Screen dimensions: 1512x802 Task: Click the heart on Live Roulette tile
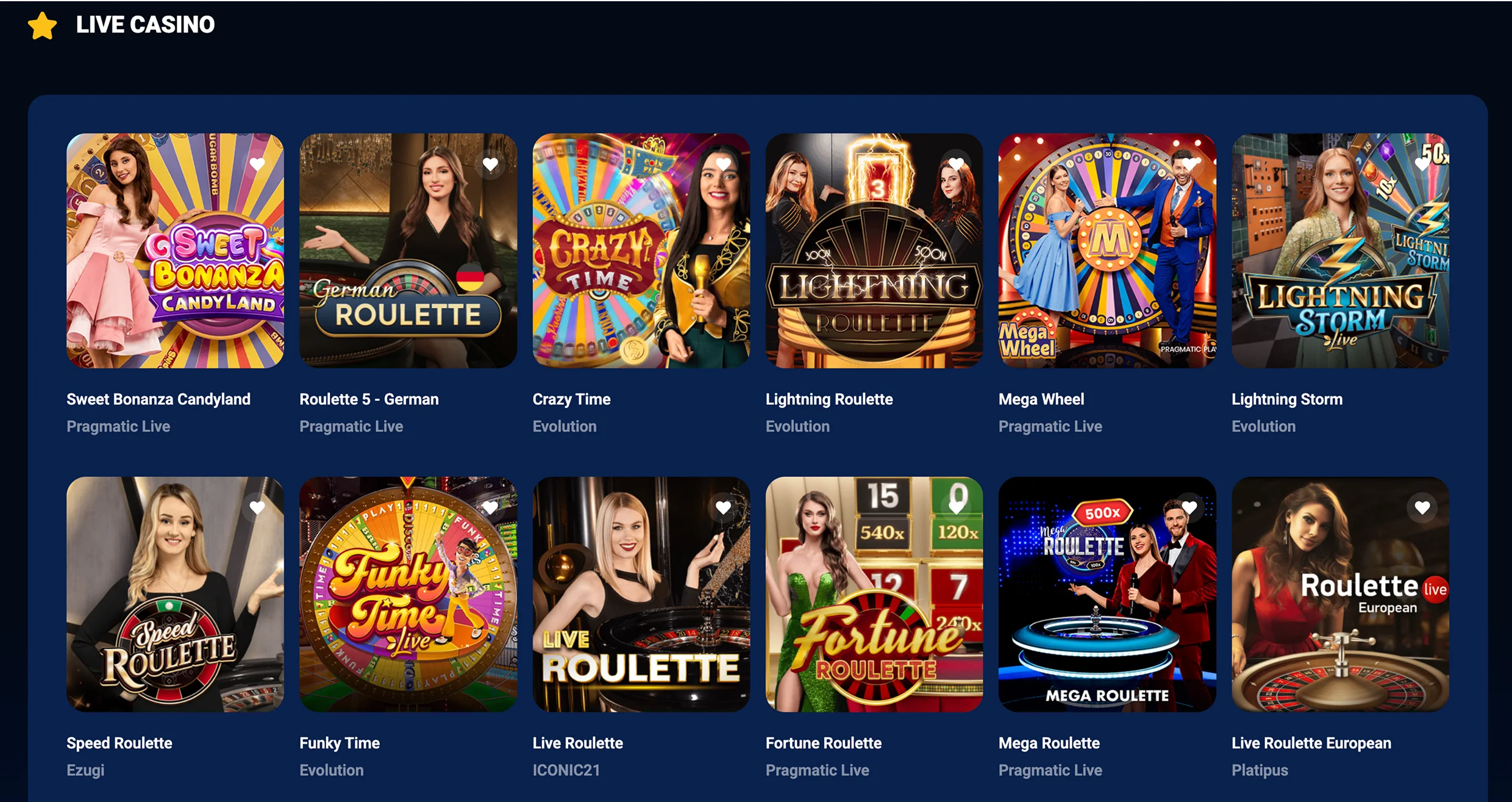point(723,507)
